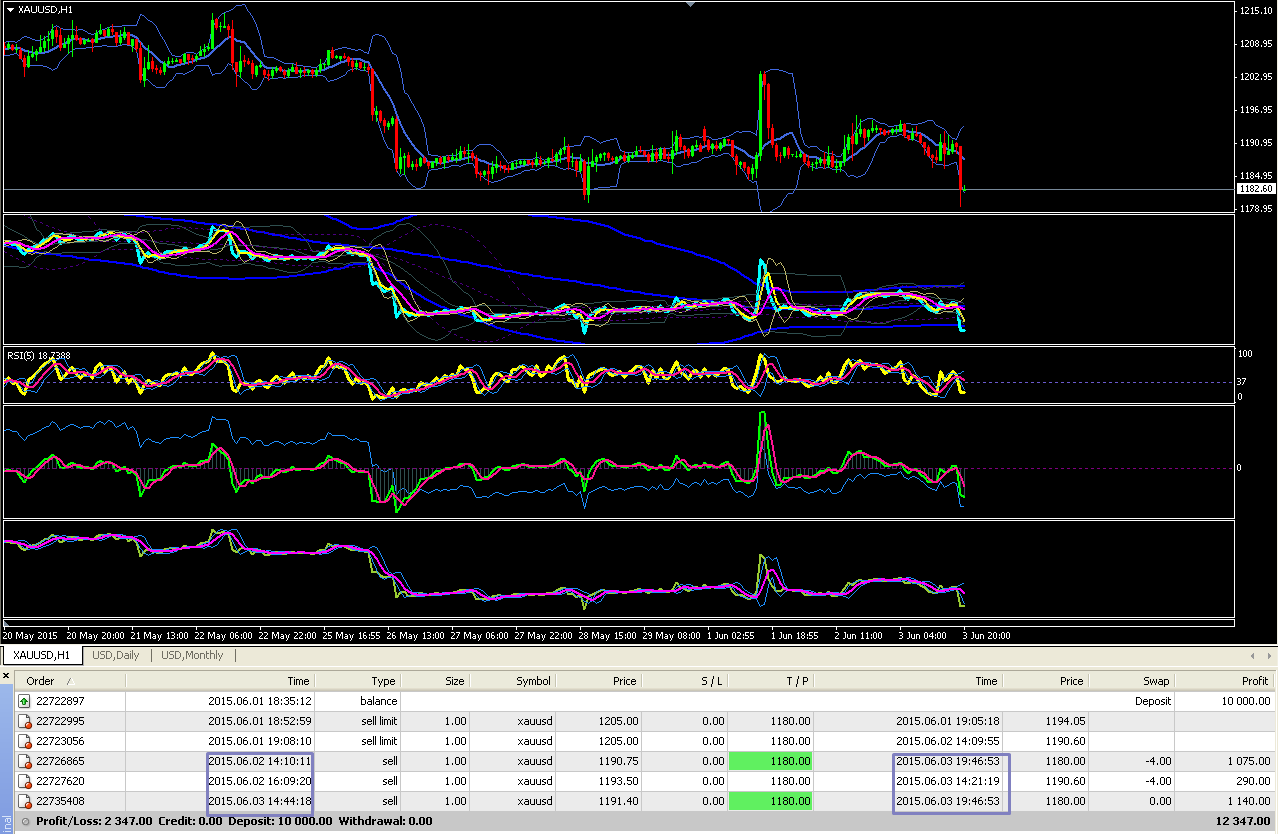The height and width of the screenshot is (834, 1278).
Task: Click the 'balance' type cell
Action: 379,701
